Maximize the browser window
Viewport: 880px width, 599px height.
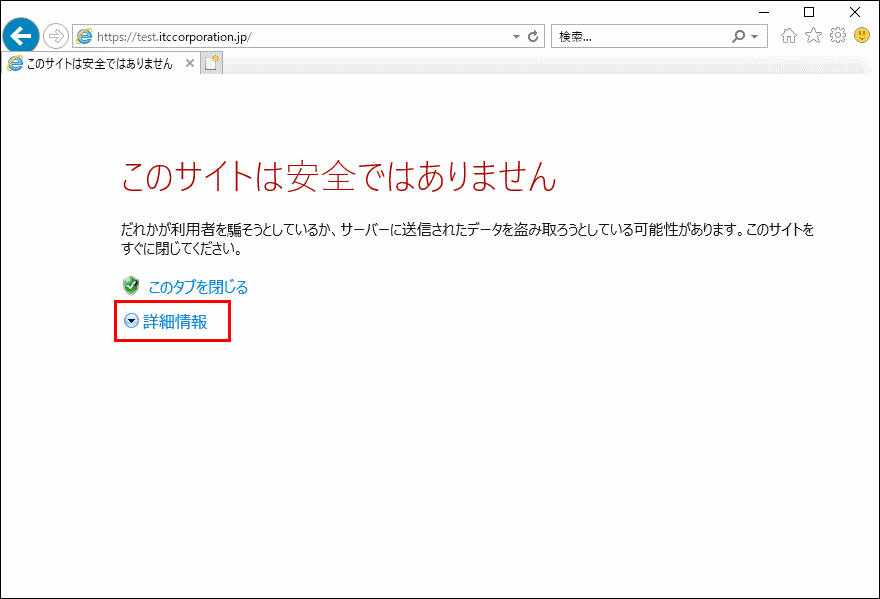pyautogui.click(x=809, y=12)
